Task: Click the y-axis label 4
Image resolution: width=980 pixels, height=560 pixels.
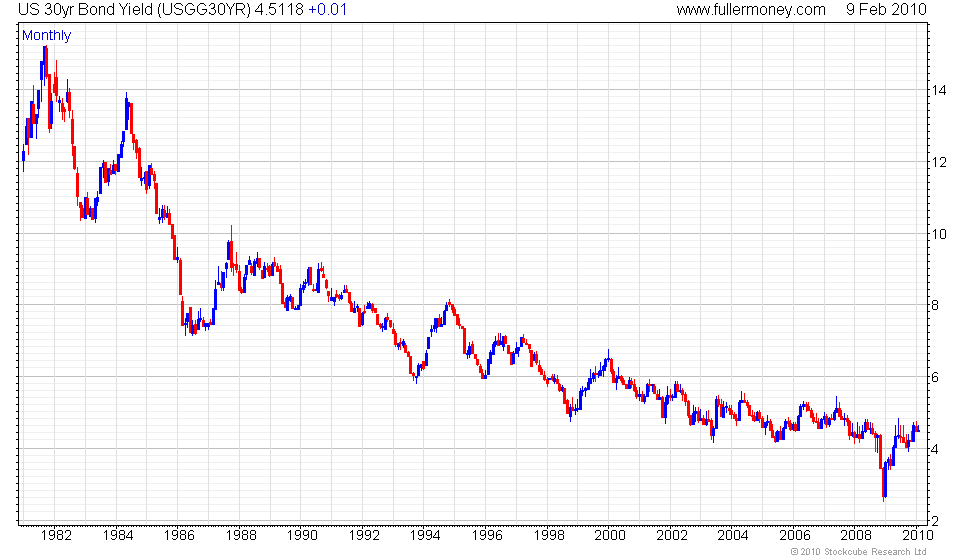Action: click(935, 449)
